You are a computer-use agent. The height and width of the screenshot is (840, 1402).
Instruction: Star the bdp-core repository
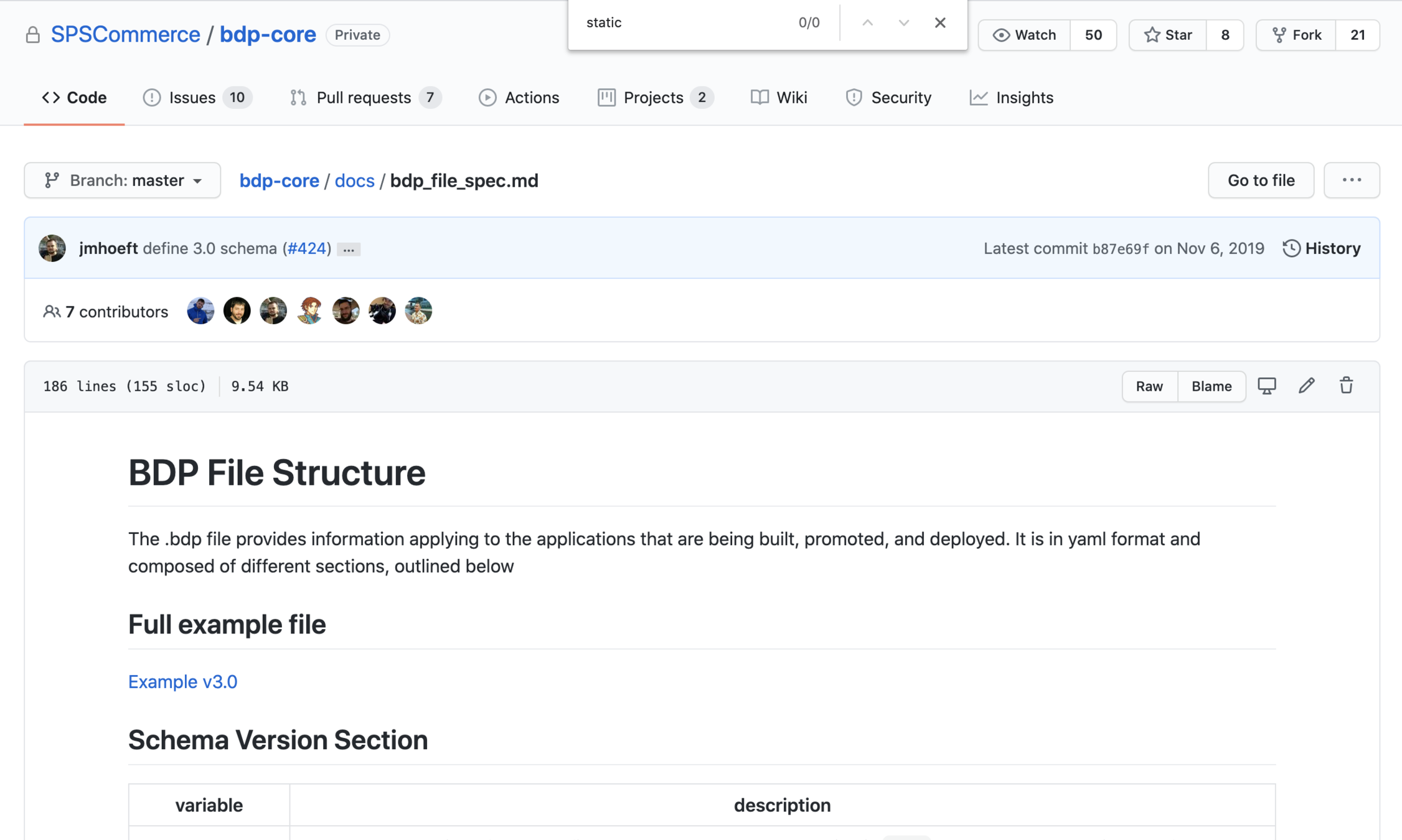tap(1168, 35)
